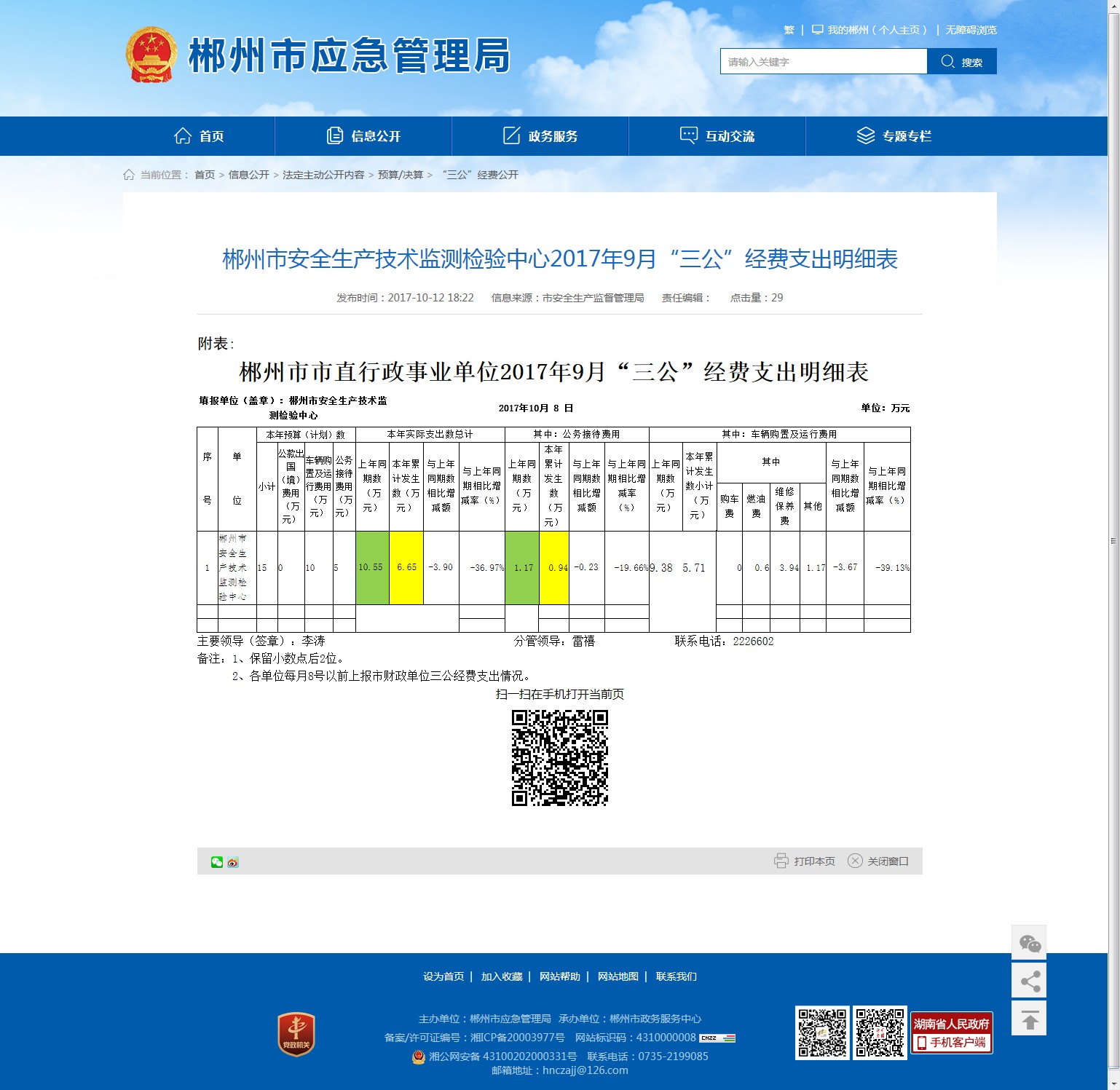This screenshot has height=1090, width=1120.
Task: Click the 搜索 search button
Action: pyautogui.click(x=962, y=61)
